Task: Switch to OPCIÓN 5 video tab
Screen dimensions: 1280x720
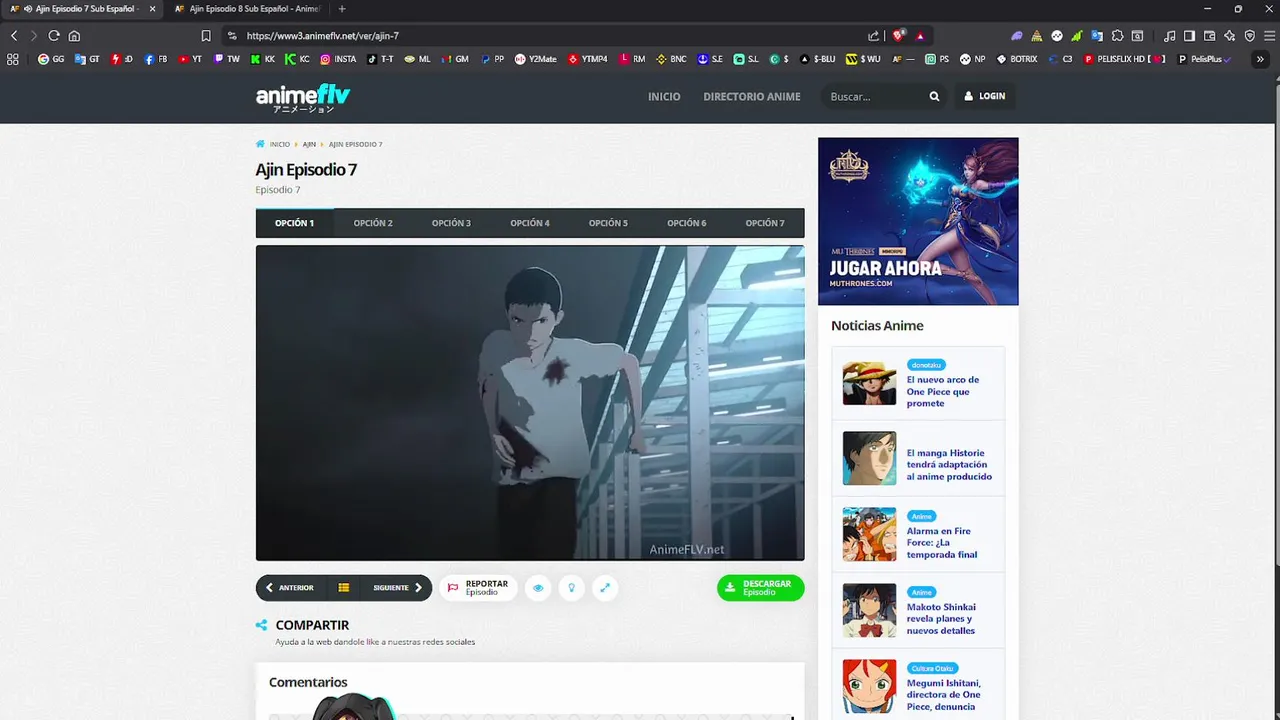Action: tap(608, 223)
